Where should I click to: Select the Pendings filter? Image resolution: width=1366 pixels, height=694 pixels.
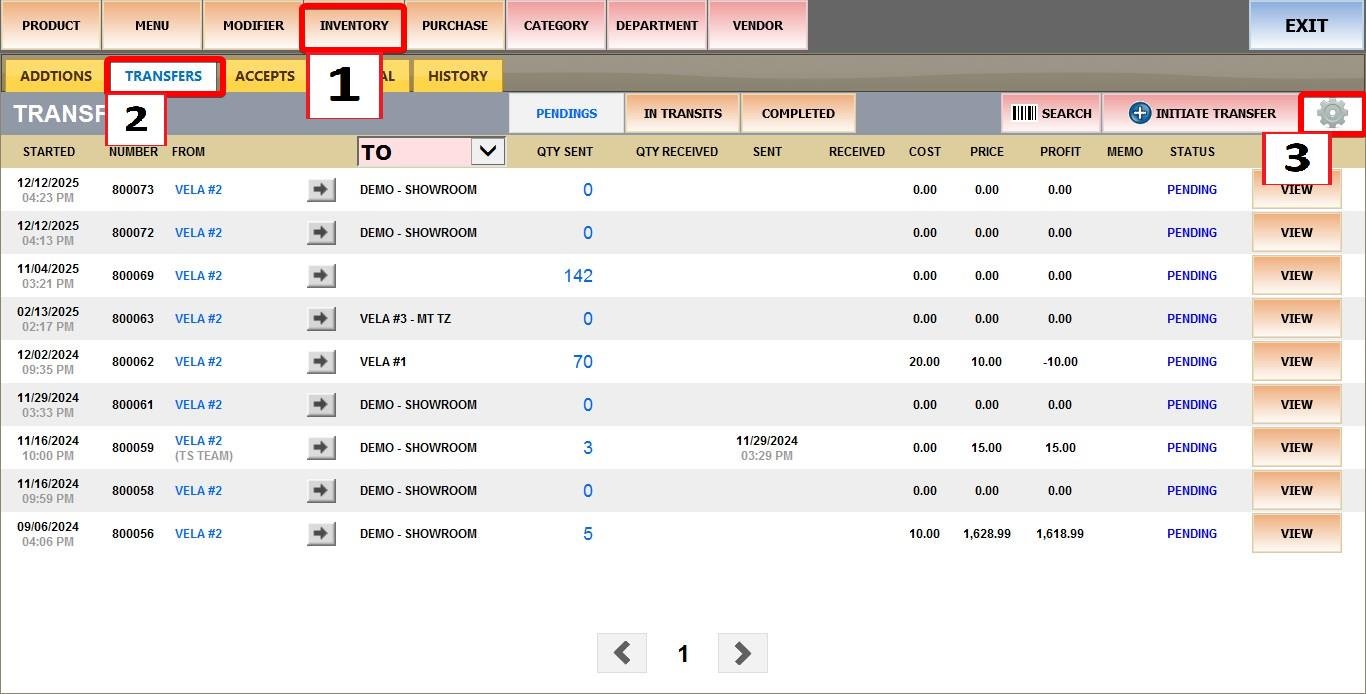pyautogui.click(x=566, y=114)
